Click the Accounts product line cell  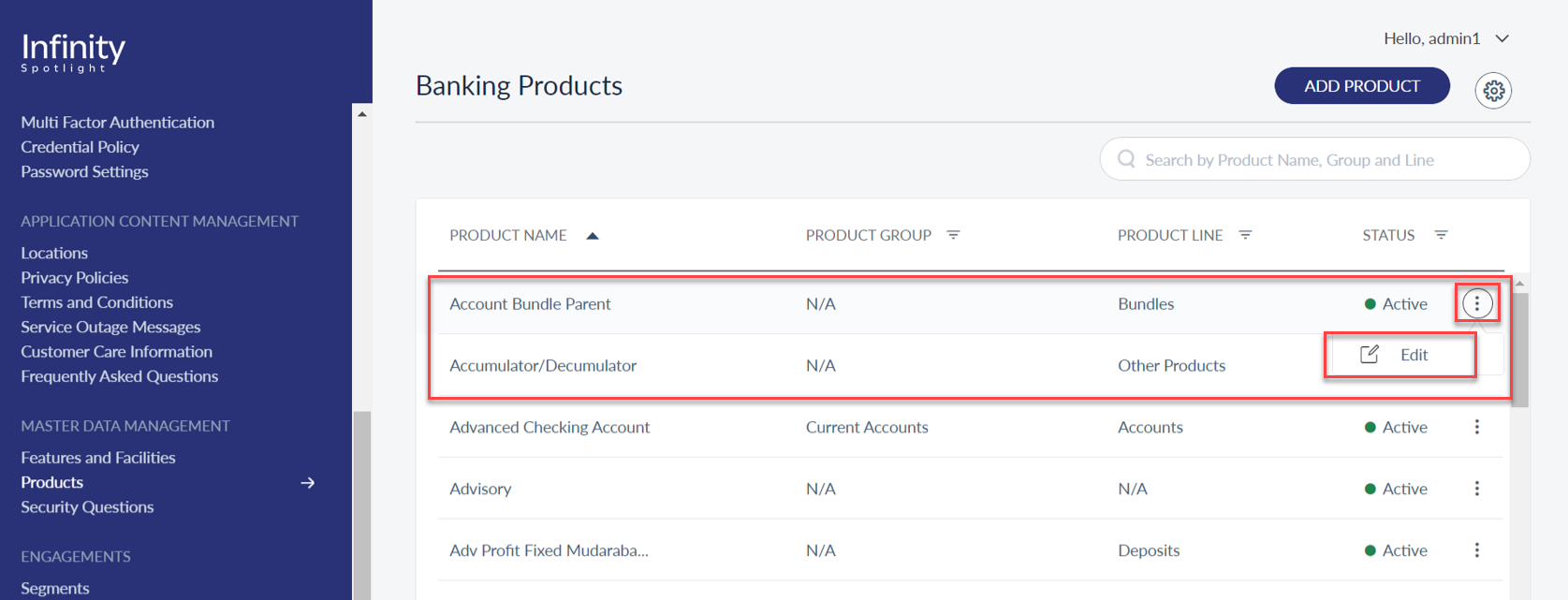click(x=1150, y=427)
